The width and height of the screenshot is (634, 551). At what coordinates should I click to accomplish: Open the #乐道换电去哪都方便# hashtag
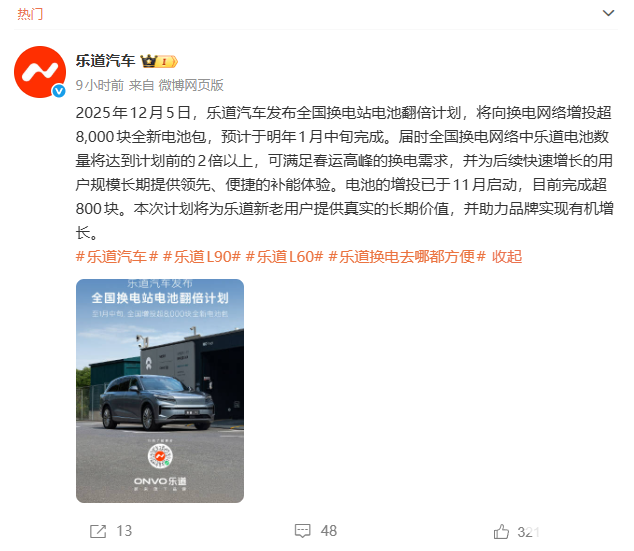pos(407,257)
